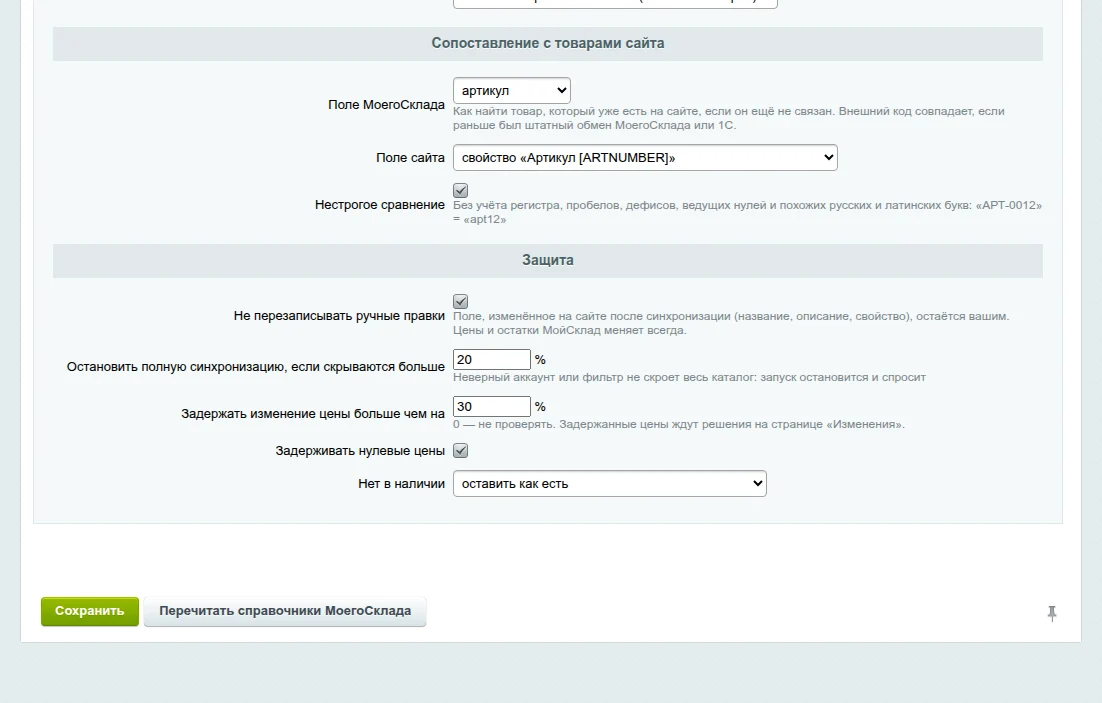The width and height of the screenshot is (1102, 703).
Task: Click the green Сохранить button
Action: 90,611
